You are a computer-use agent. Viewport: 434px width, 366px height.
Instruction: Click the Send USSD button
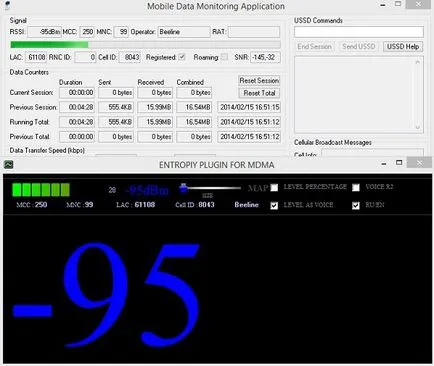pyautogui.click(x=358, y=46)
